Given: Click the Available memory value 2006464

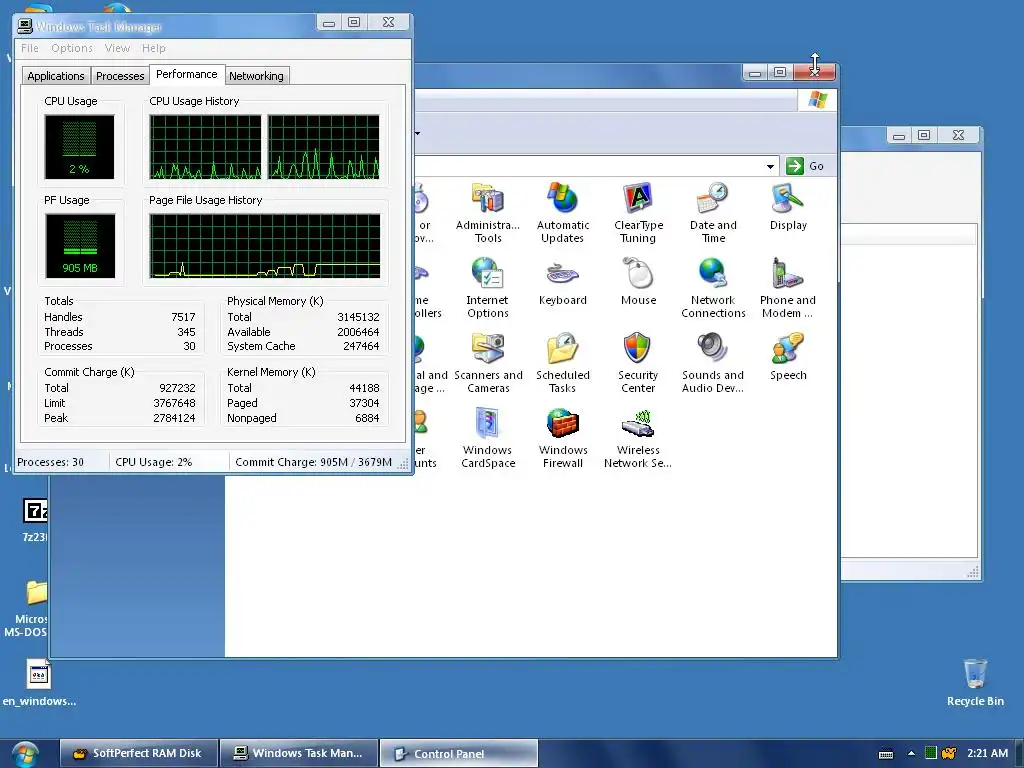Looking at the screenshot, I should click(x=358, y=332).
